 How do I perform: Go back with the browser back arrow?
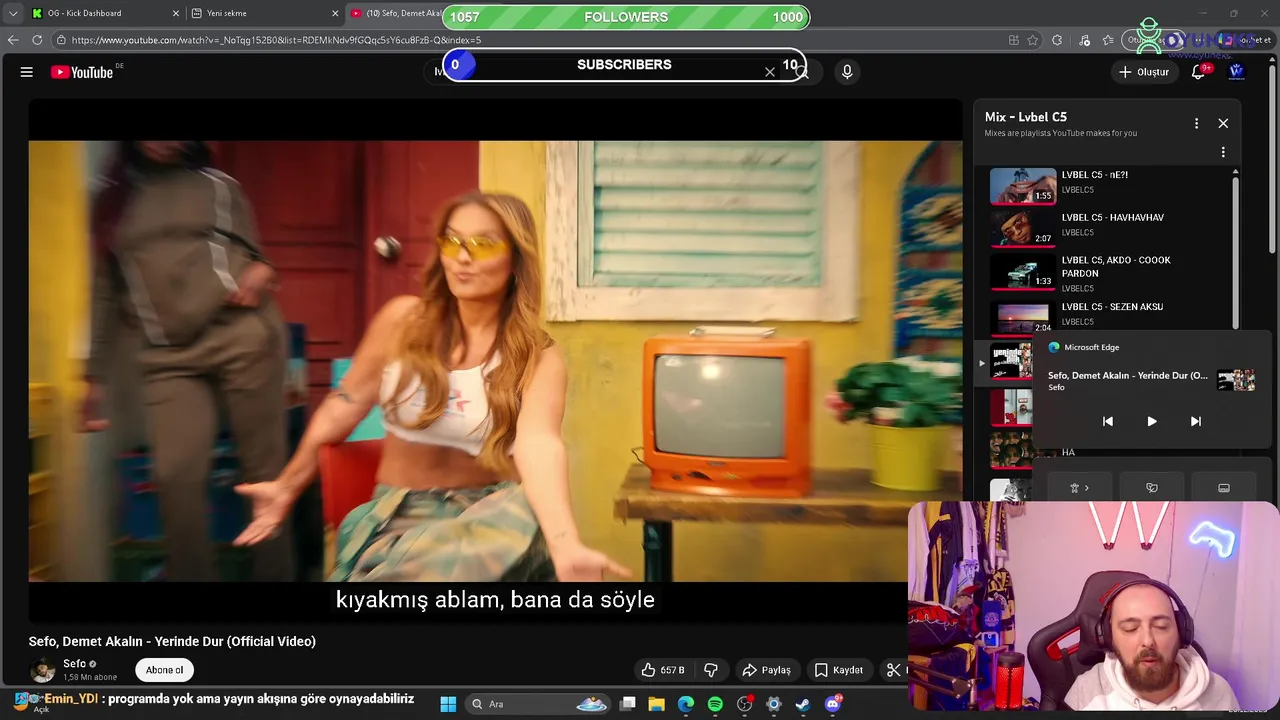click(13, 40)
